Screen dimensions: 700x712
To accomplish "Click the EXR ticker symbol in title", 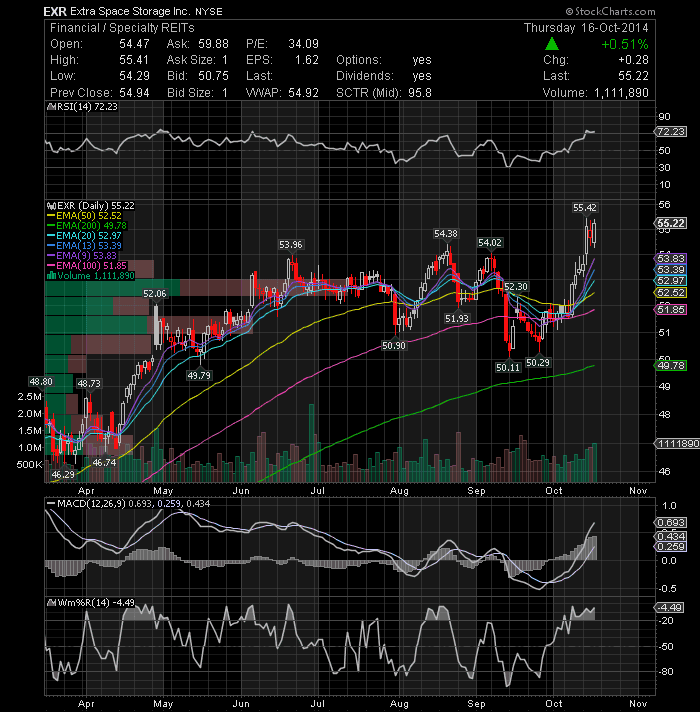I will (55, 11).
